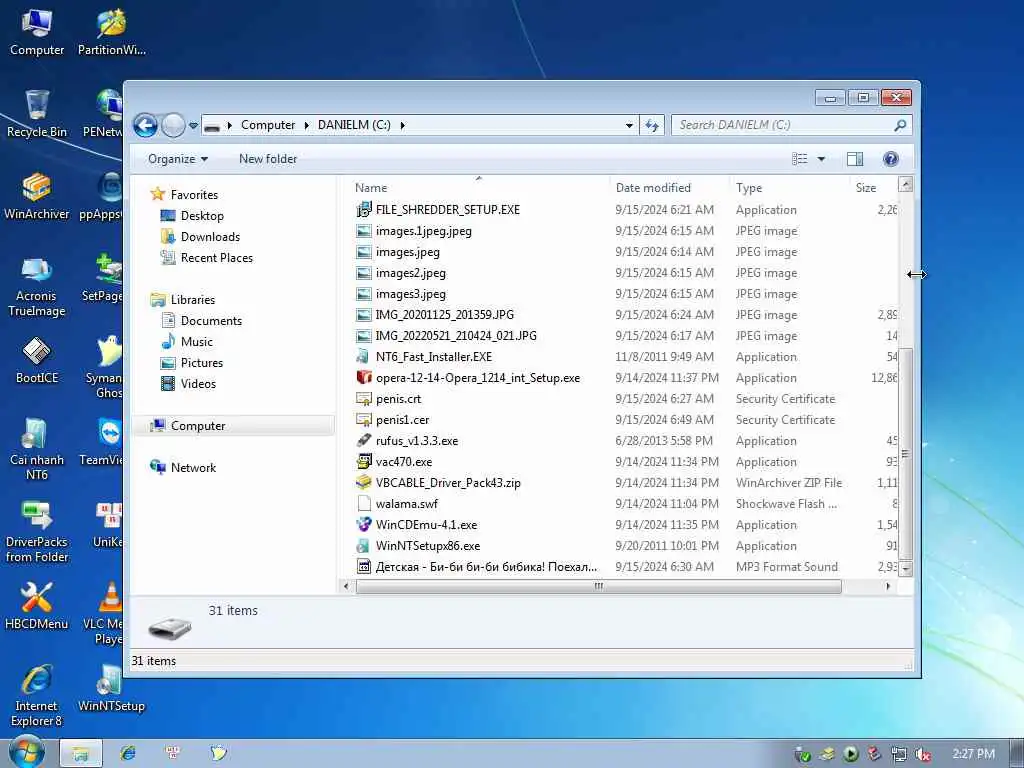Click the change view icon
The width and height of the screenshot is (1024, 768).
799,159
